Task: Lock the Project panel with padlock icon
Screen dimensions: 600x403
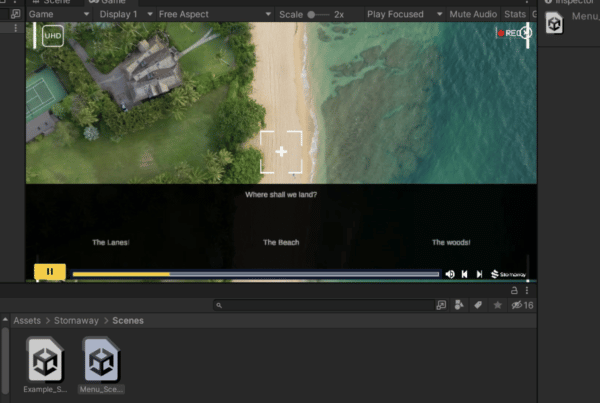Action: click(x=514, y=290)
